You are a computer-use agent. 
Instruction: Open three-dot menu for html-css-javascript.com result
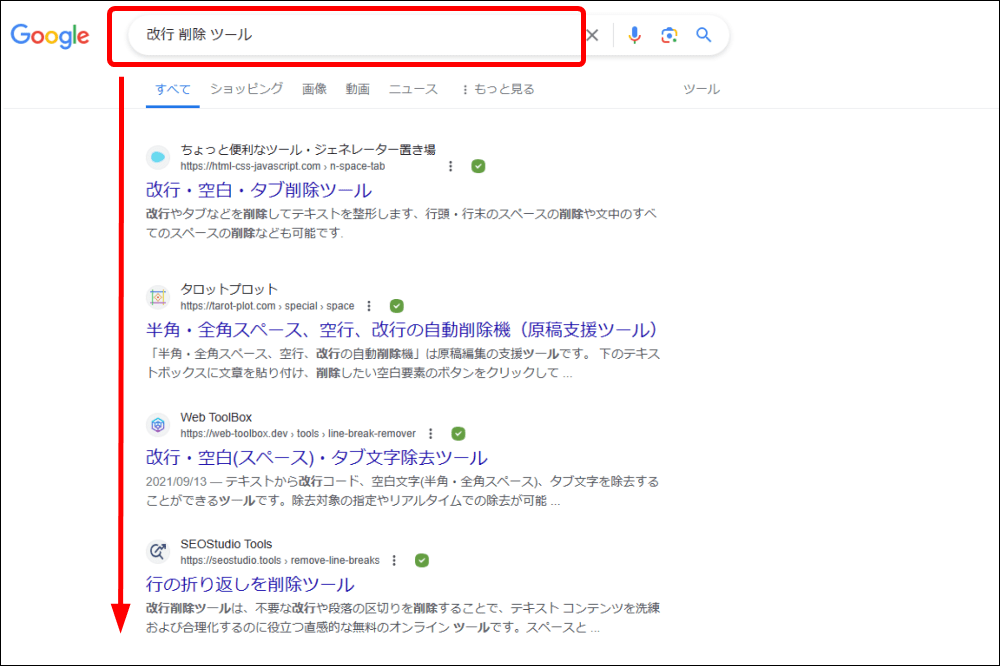450,166
